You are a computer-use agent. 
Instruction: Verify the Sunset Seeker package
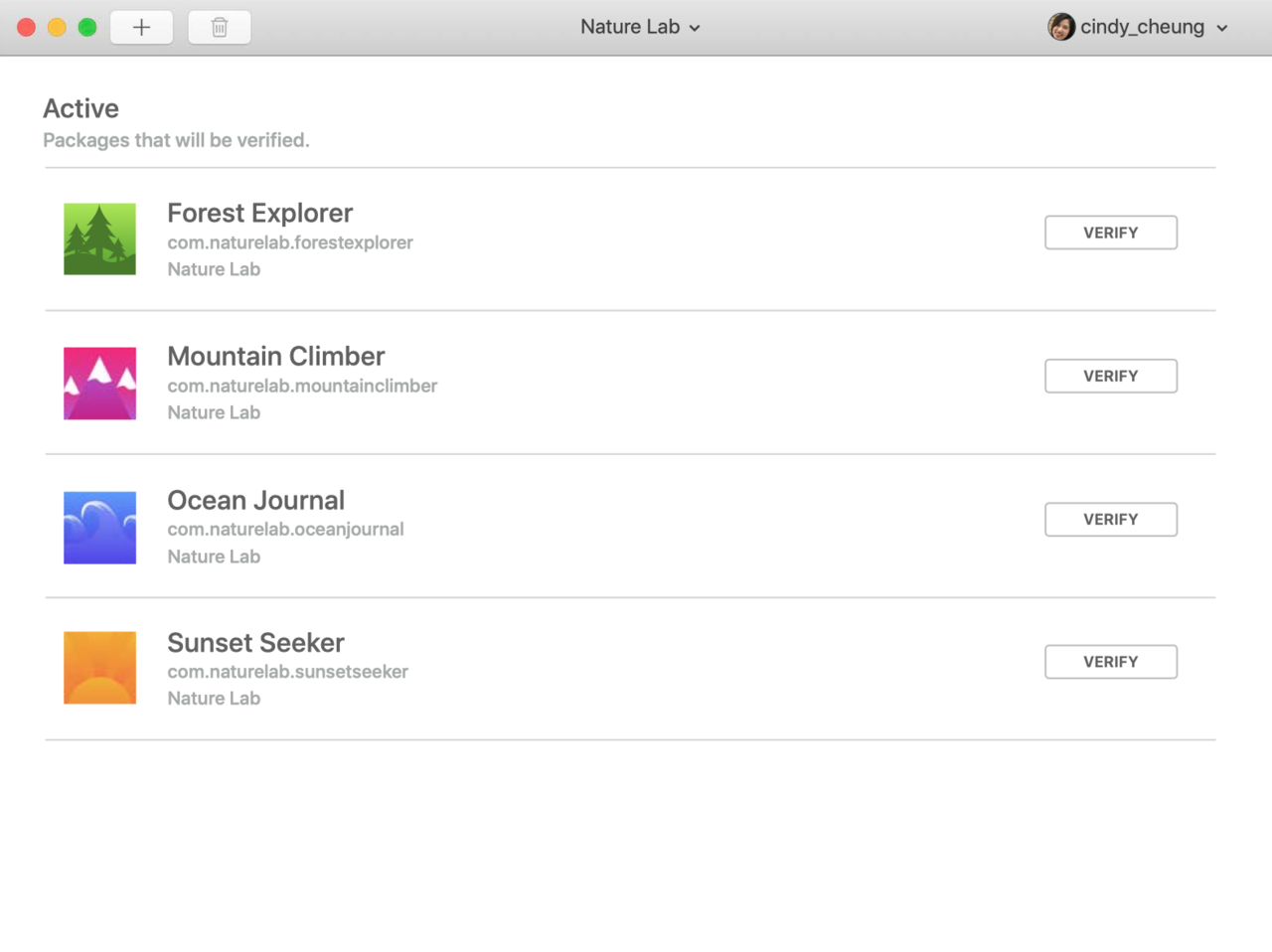[1111, 662]
